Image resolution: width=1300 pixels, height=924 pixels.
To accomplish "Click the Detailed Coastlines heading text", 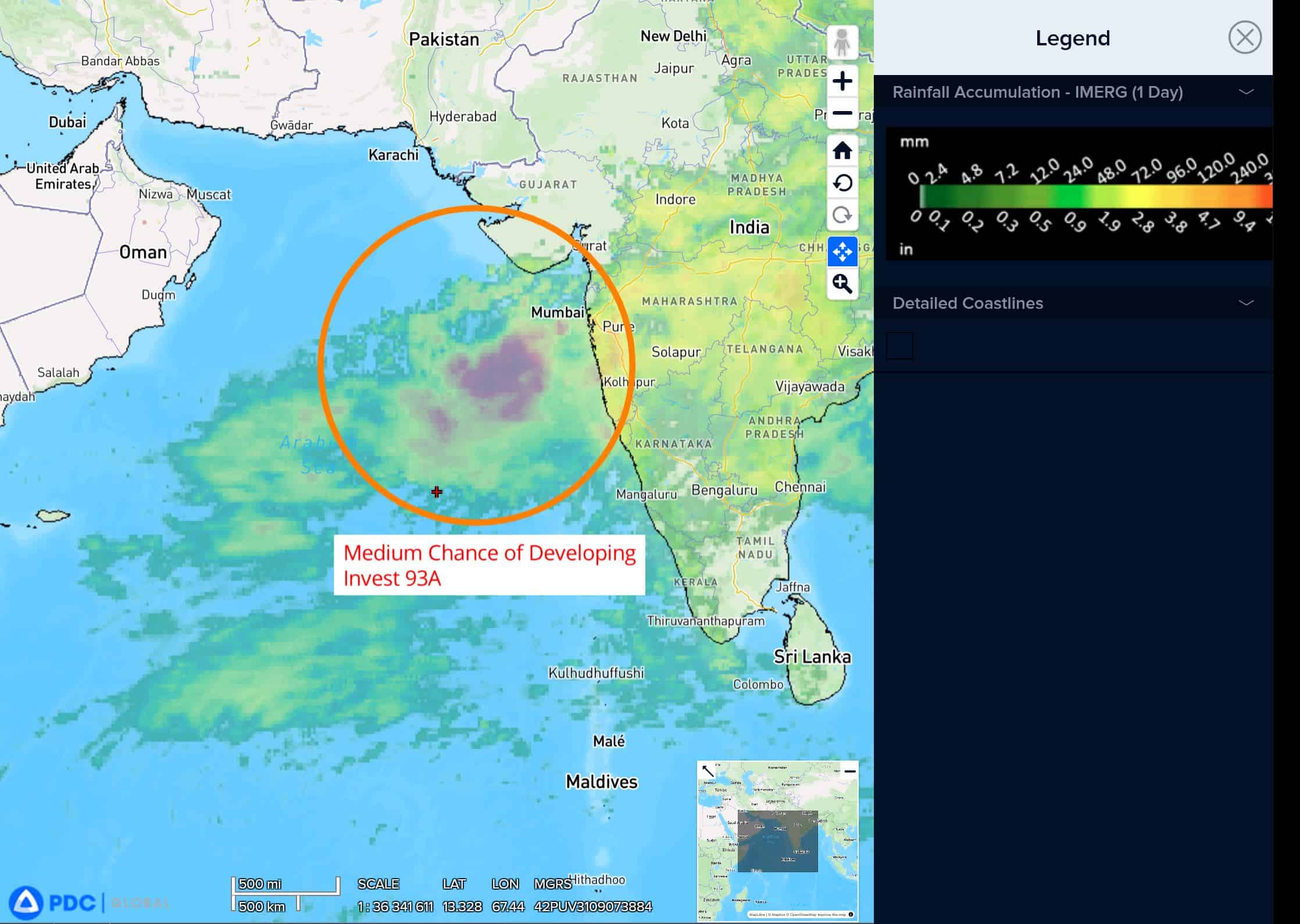I will click(967, 303).
